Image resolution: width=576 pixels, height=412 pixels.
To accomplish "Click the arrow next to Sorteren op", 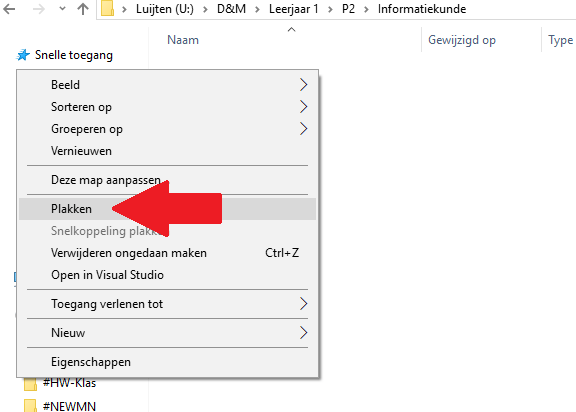I will pyautogui.click(x=303, y=107).
